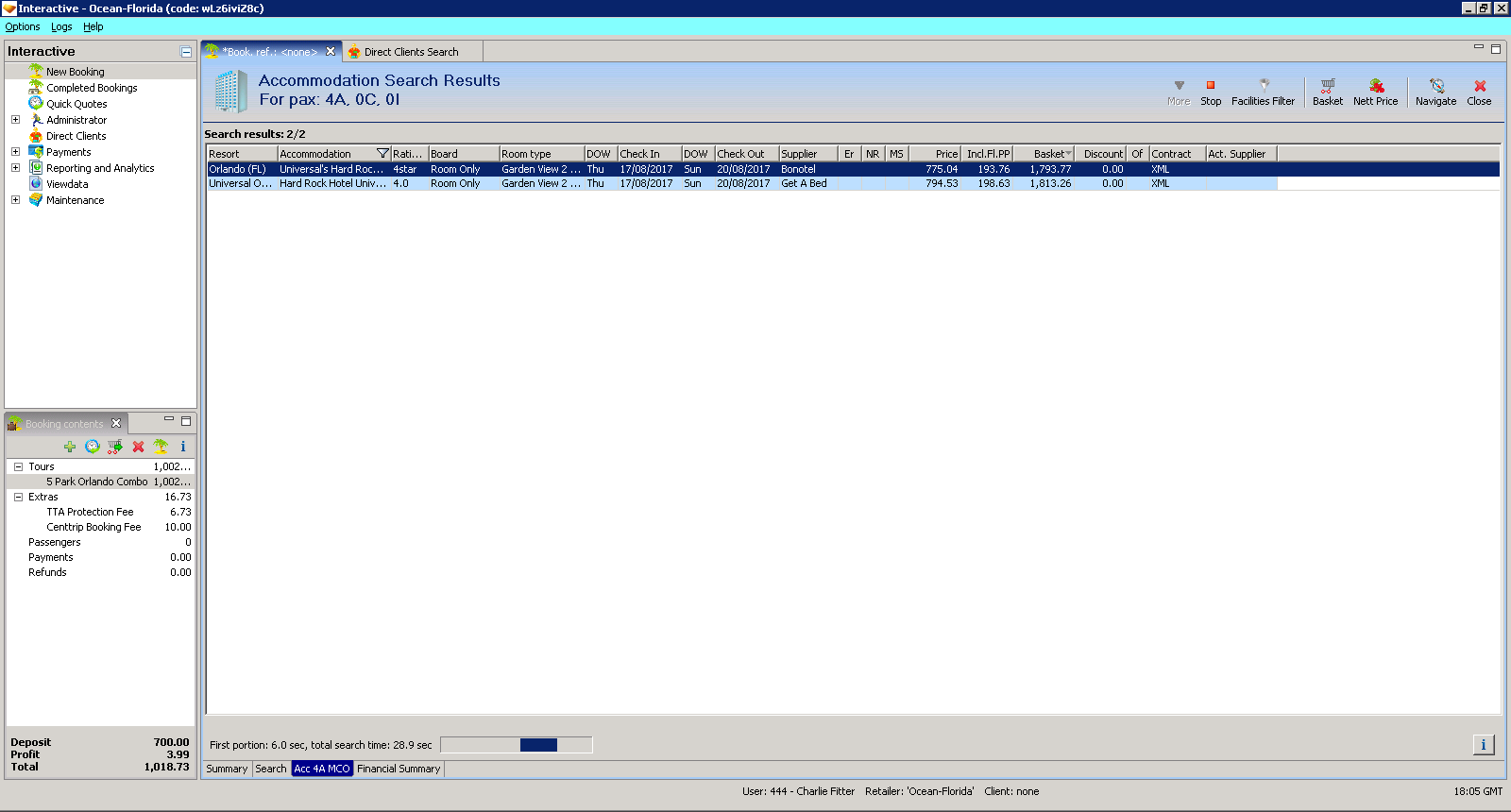Click the Navigate toolbar button
This screenshot has height=812, width=1511.
point(1435,93)
